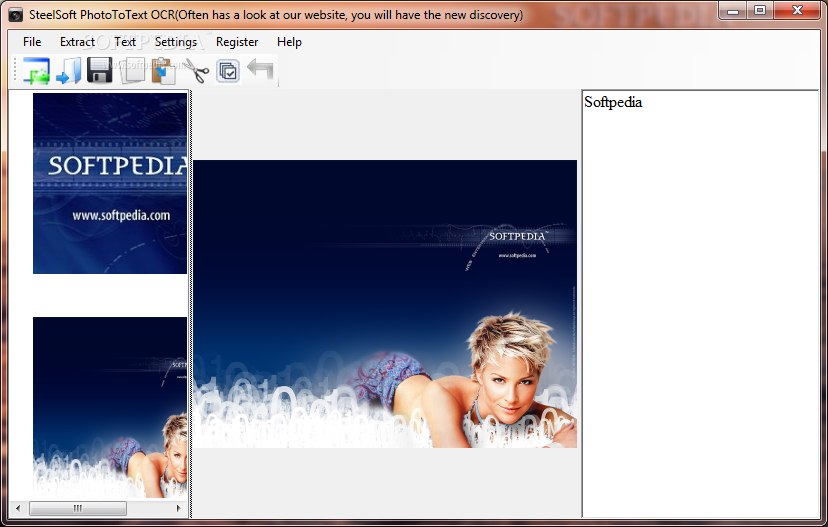Viewport: 828px width, 527px height.
Task: Click the main preview image
Action: pos(385,304)
